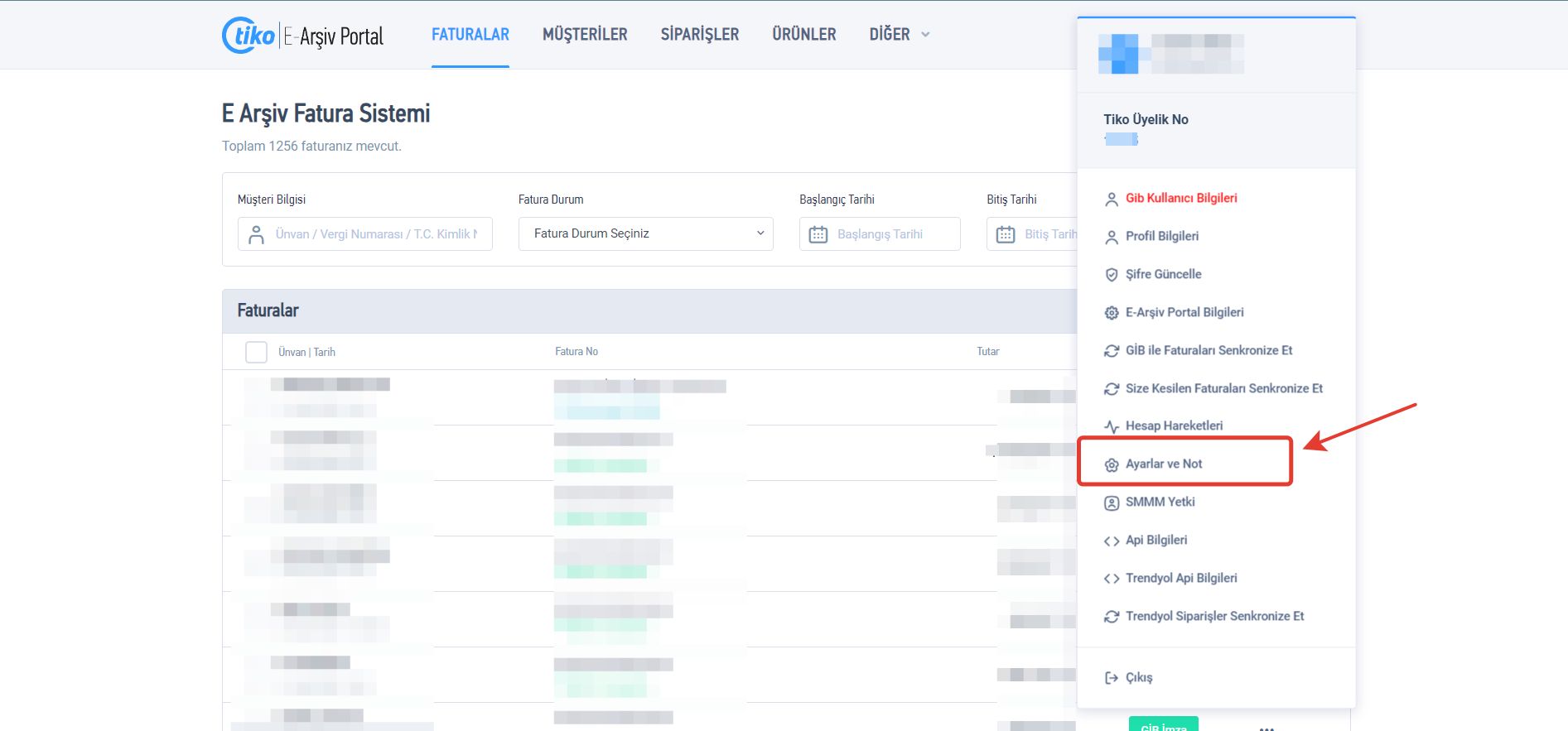This screenshot has width=1568, height=731.
Task: Click sync icon for Trendyol Siparişler Senkronize Et
Action: point(1112,617)
